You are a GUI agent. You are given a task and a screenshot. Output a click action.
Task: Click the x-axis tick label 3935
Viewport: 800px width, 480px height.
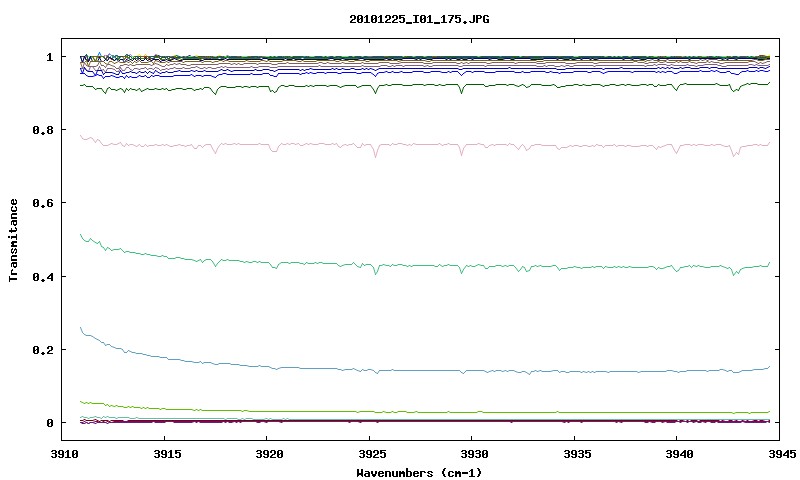pyautogui.click(x=577, y=454)
